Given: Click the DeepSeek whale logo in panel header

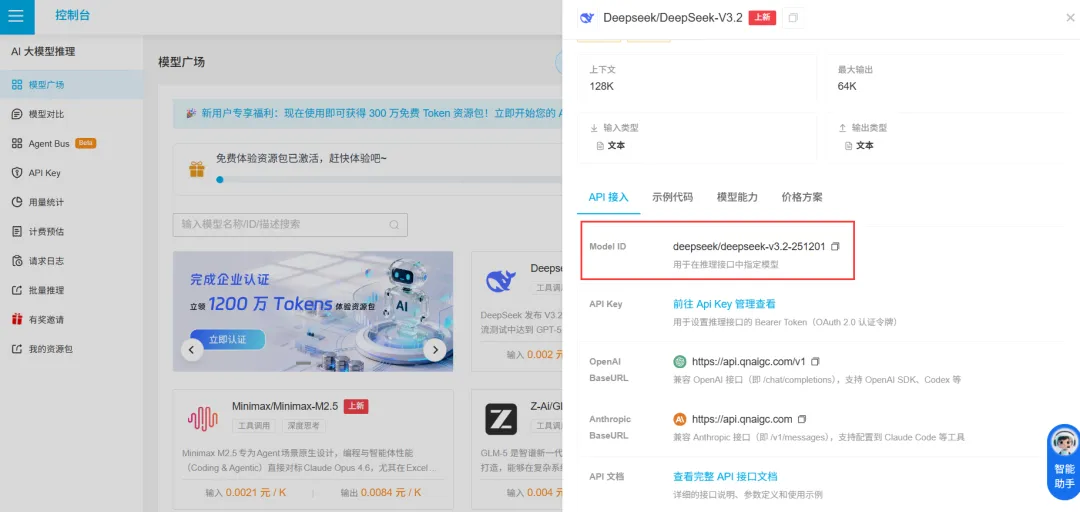Looking at the screenshot, I should [x=587, y=18].
